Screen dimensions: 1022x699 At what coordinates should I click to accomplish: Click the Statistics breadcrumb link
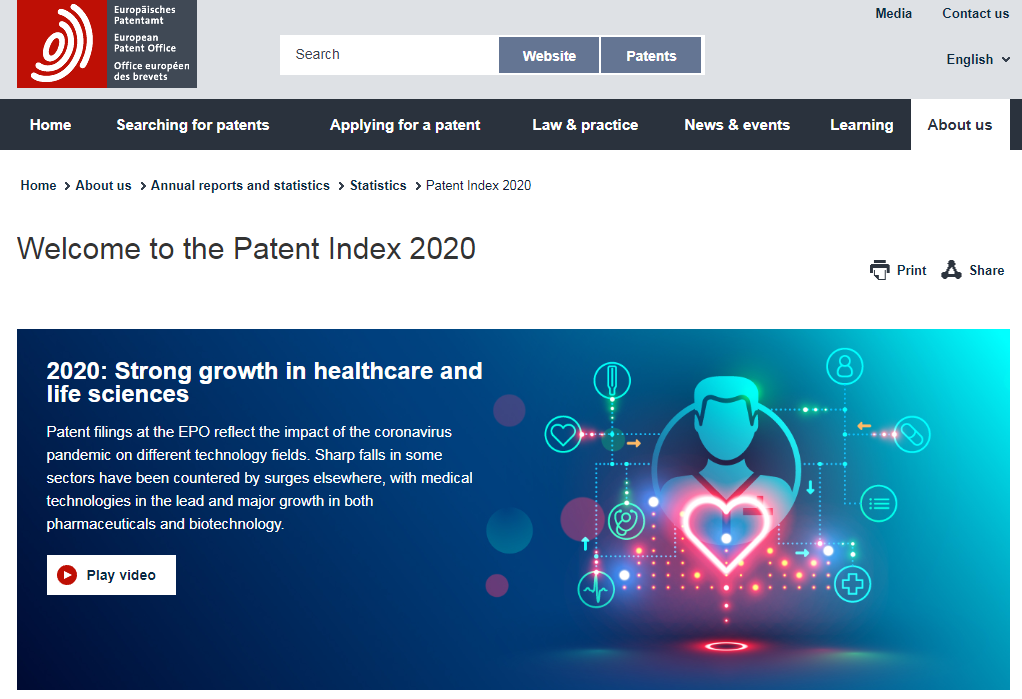tap(378, 186)
